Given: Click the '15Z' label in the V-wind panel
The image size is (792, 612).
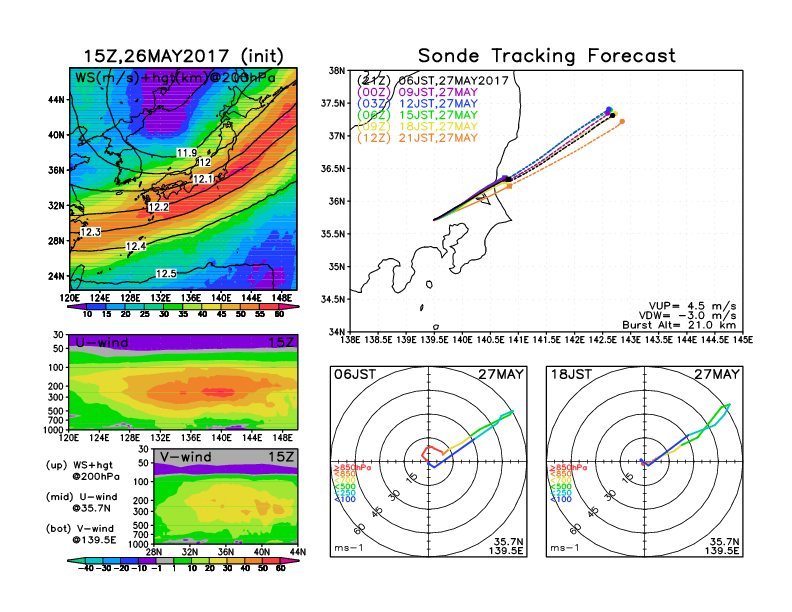Looking at the screenshot, I should pyautogui.click(x=280, y=457).
